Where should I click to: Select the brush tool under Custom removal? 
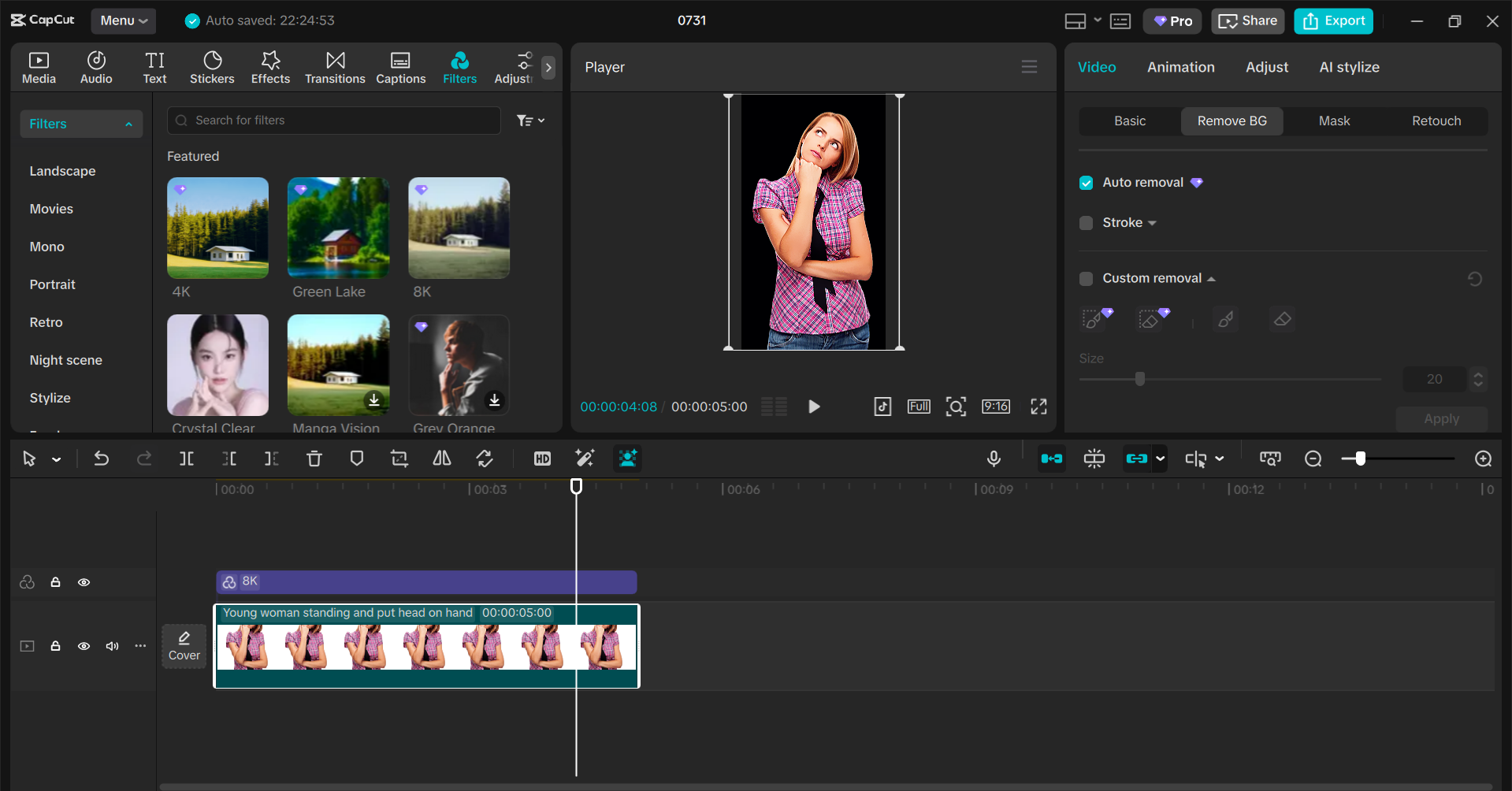pos(1225,319)
